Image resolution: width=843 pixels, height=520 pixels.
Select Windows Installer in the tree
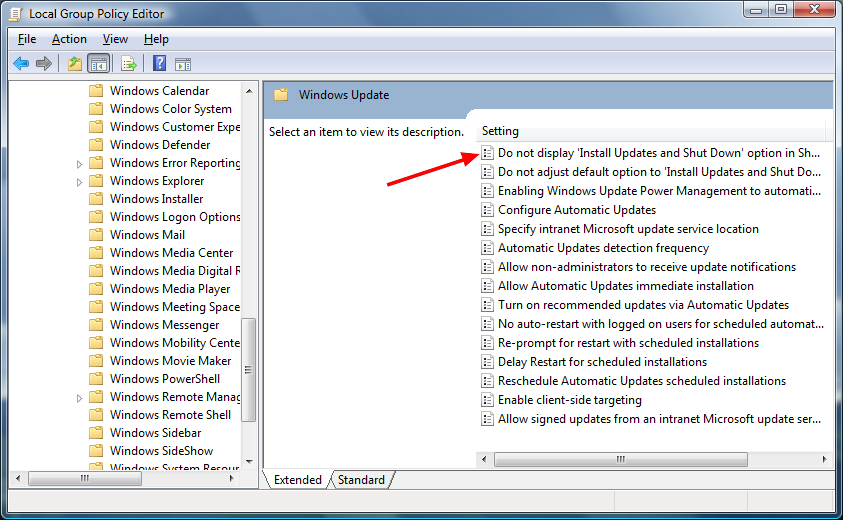tap(156, 199)
